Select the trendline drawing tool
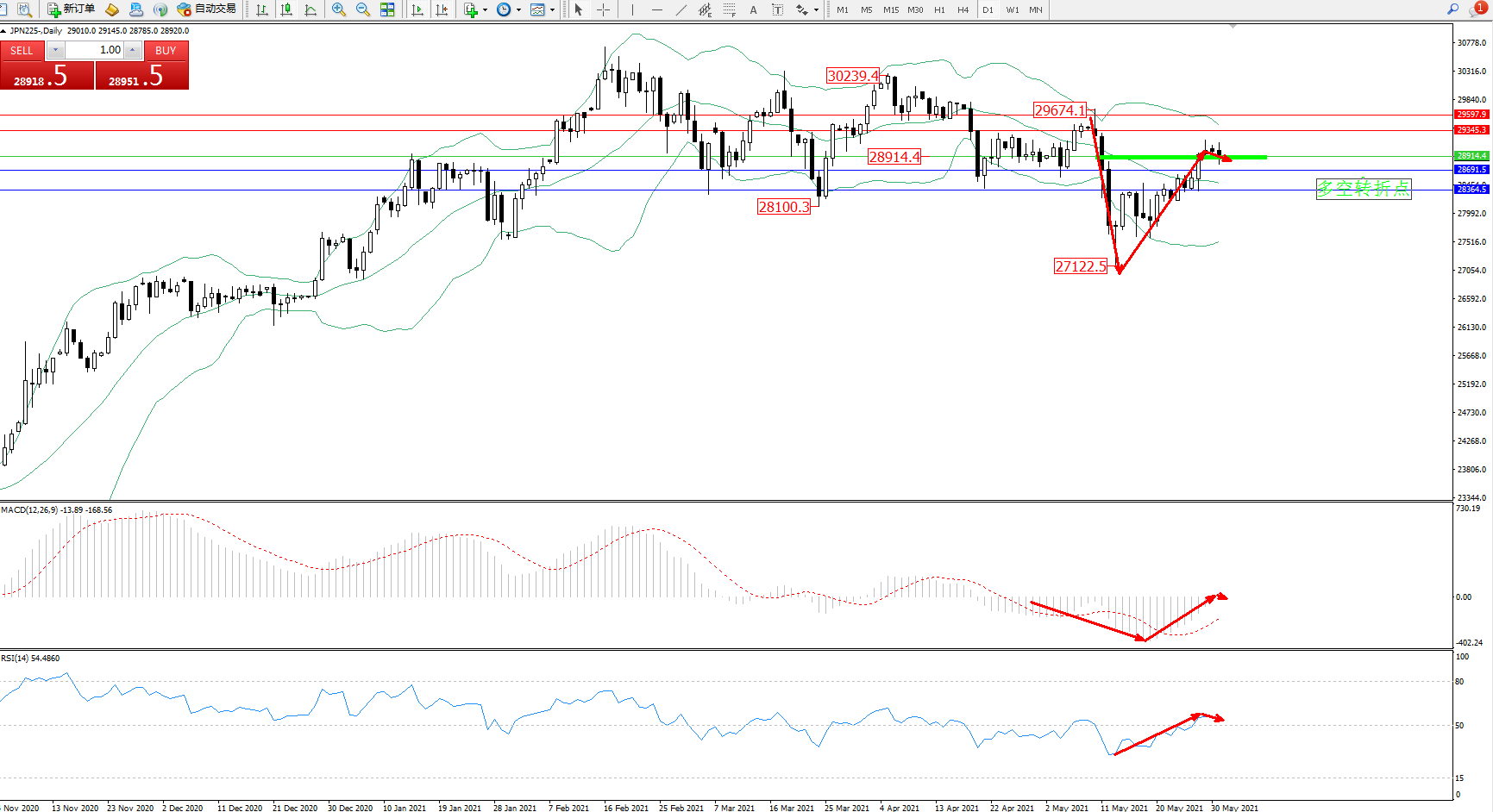Viewport: 1493px width, 812px height. pos(681,9)
